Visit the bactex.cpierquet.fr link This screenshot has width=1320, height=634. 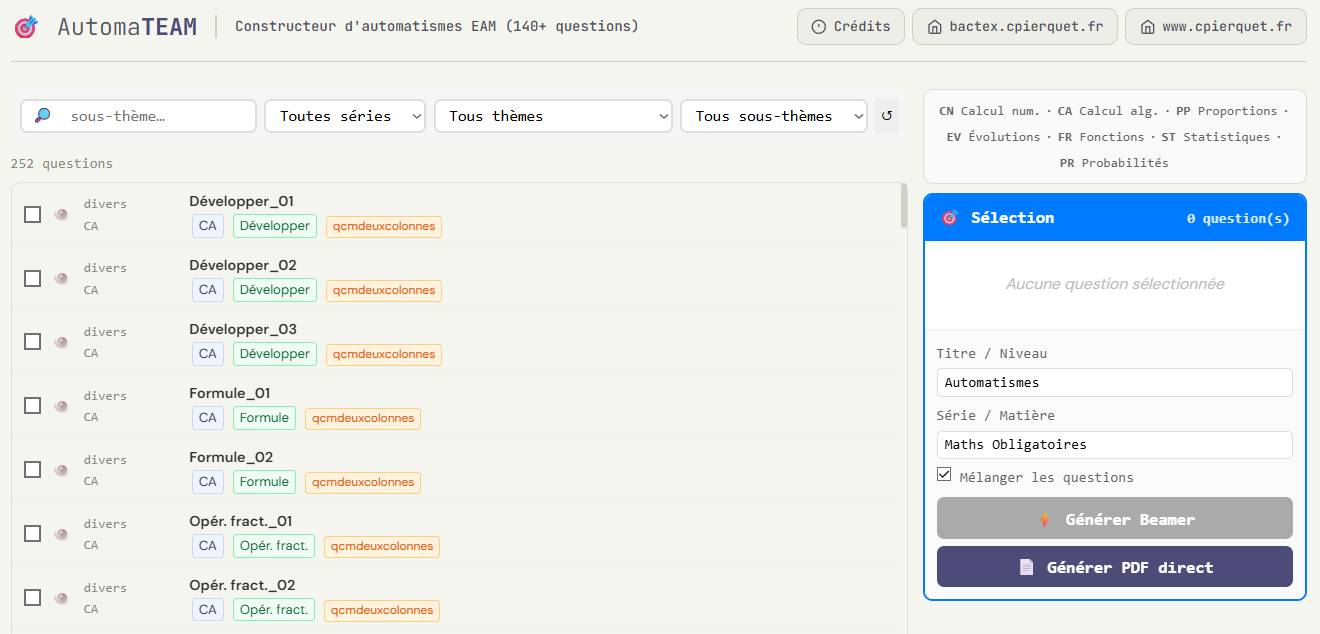click(x=1015, y=27)
